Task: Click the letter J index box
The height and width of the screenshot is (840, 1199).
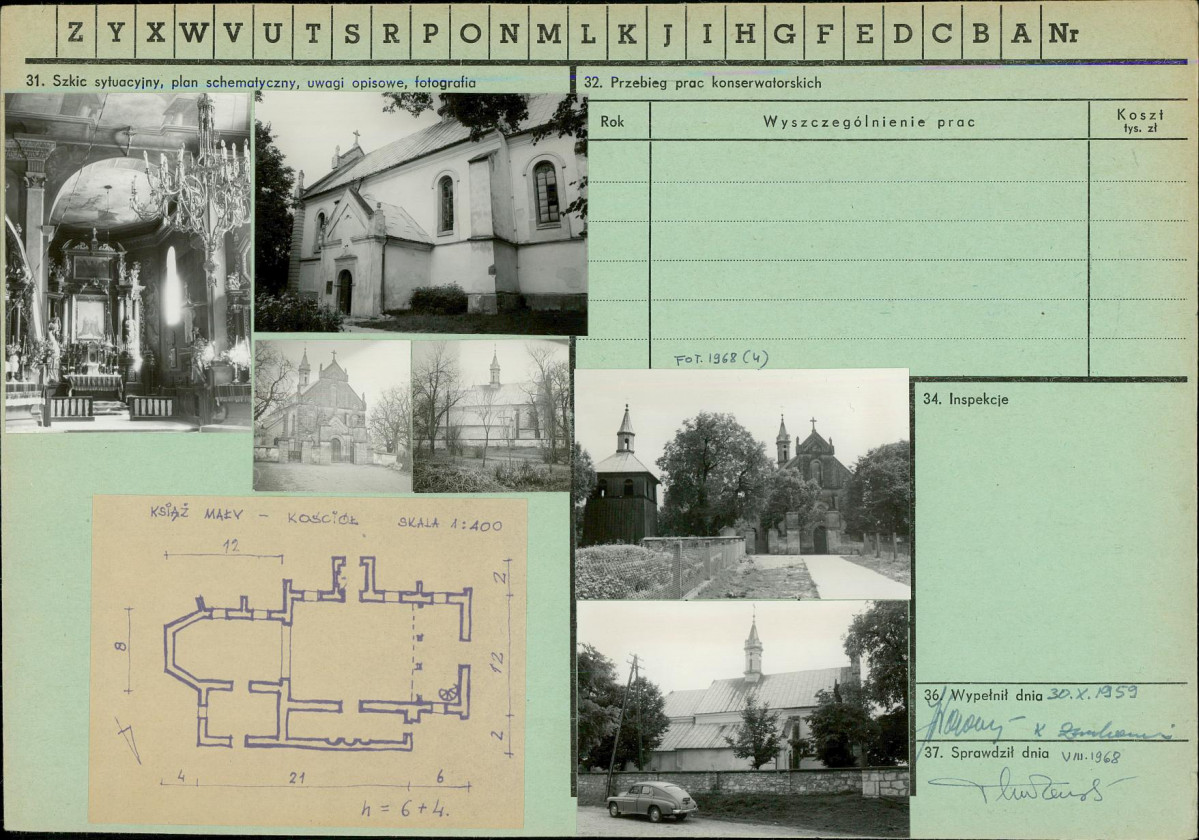Action: (667, 32)
